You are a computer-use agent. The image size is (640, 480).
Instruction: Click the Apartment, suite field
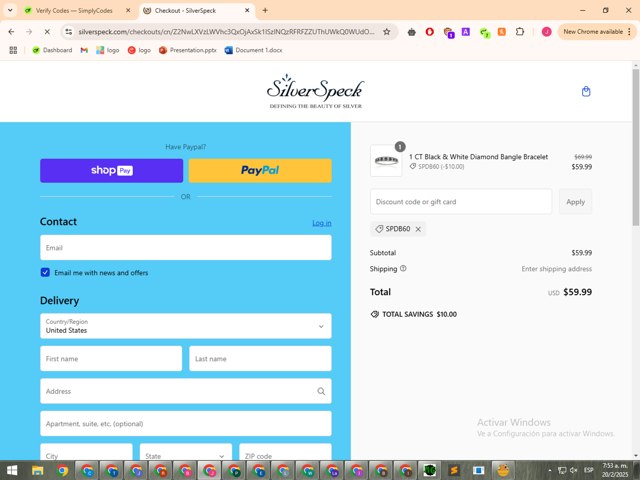pos(186,424)
